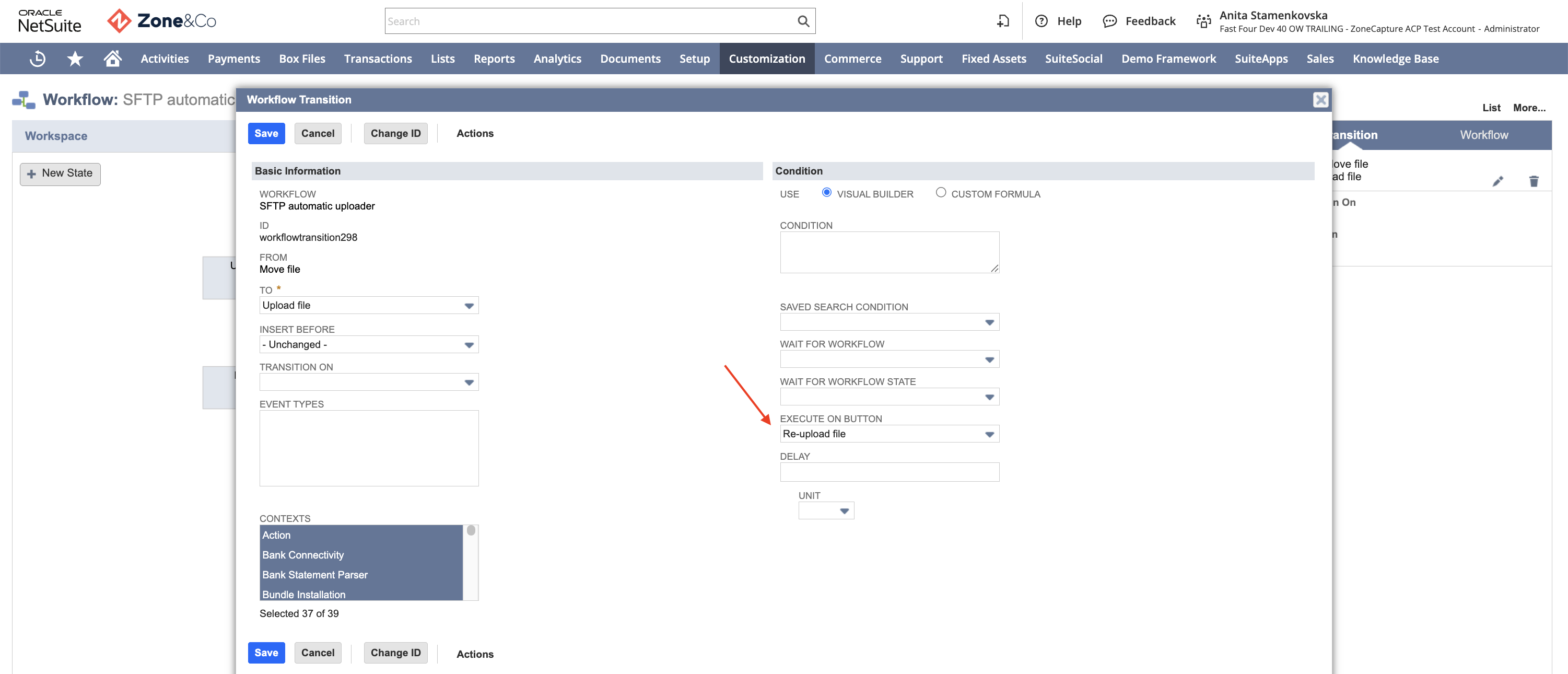Select the Visual Builder radio button
Image resolution: width=1568 pixels, height=674 pixels.
click(826, 192)
